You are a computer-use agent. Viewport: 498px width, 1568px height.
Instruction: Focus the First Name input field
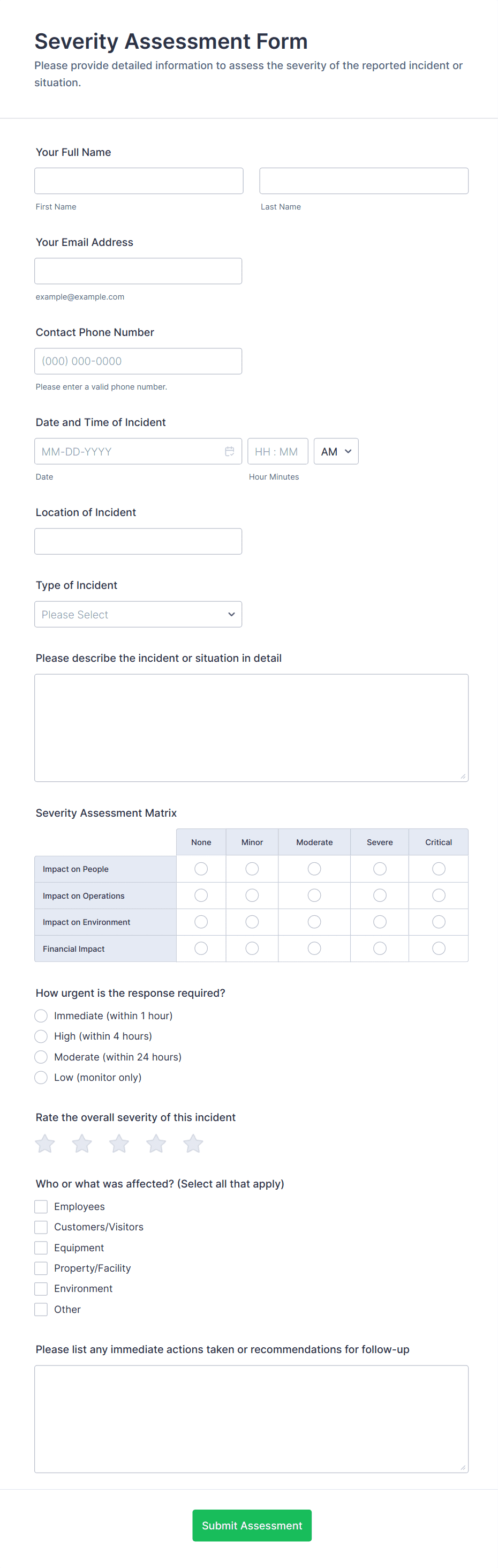click(x=139, y=181)
